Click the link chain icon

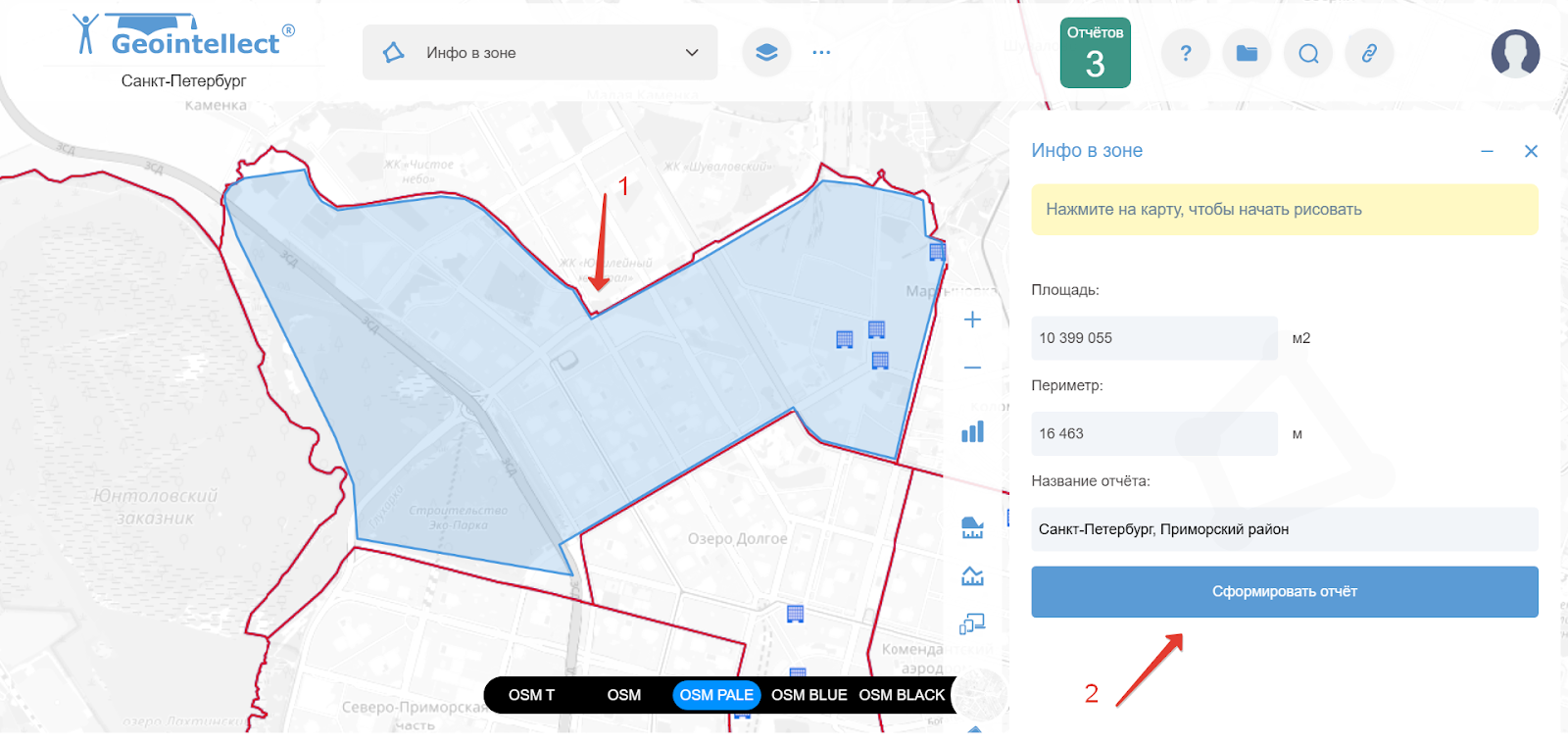(1369, 53)
